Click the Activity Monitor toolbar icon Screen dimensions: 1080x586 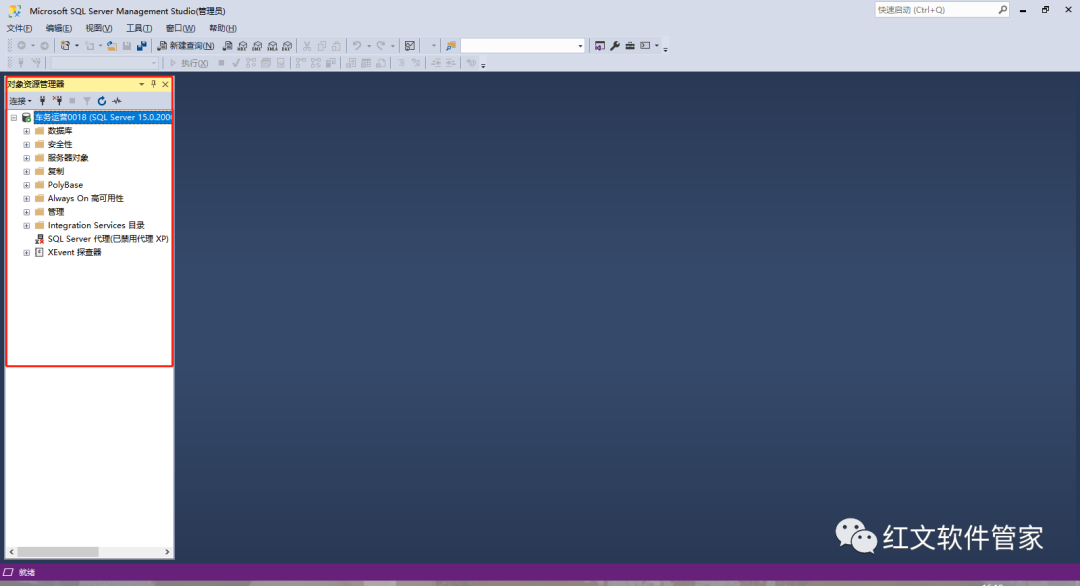point(410,45)
